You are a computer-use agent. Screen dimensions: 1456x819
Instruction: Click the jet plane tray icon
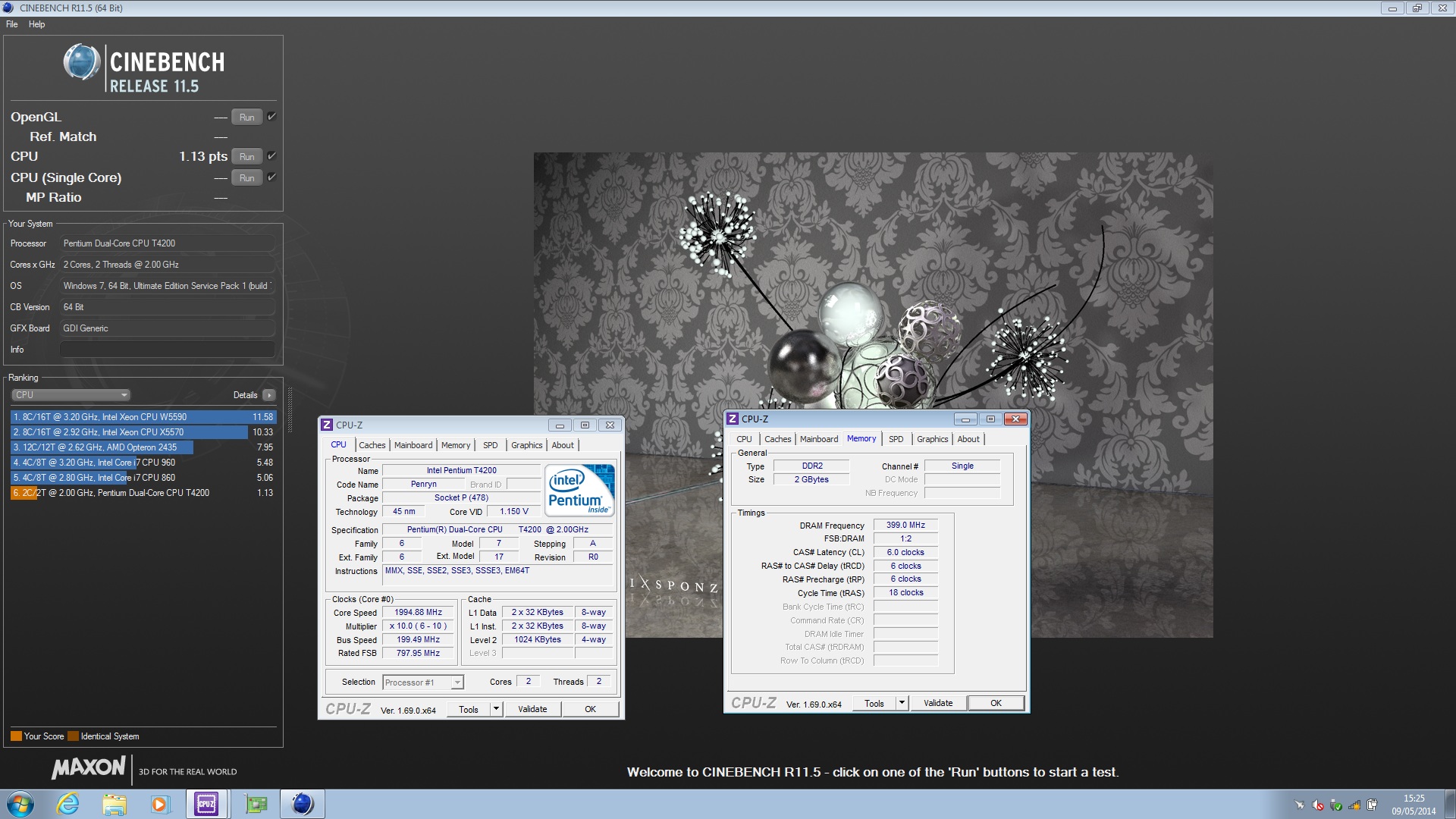pos(1300,805)
